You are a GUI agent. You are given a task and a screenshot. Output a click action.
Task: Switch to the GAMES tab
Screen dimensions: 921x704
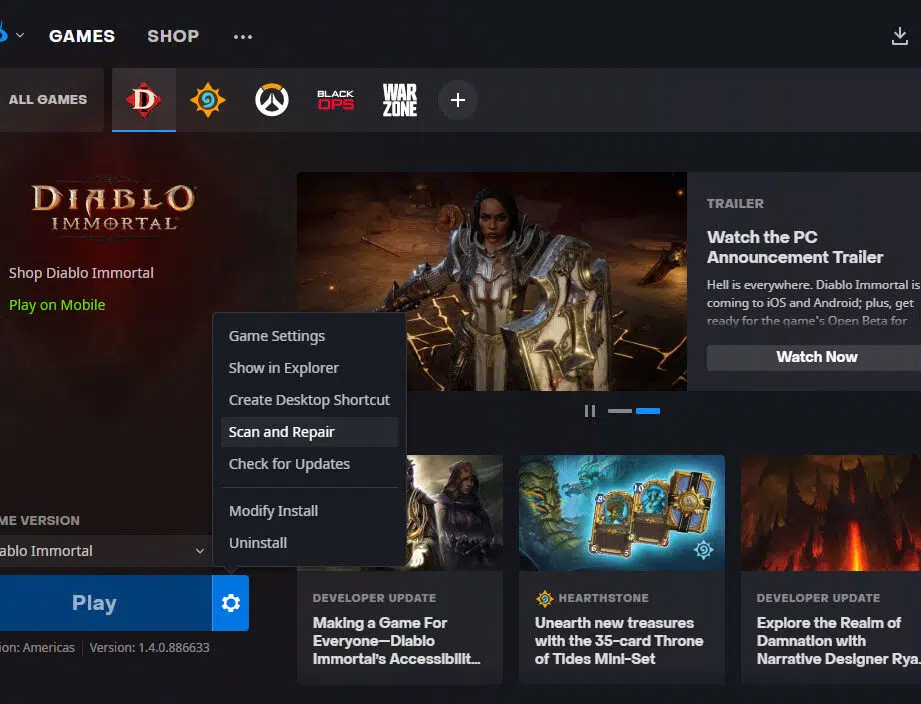tap(82, 36)
